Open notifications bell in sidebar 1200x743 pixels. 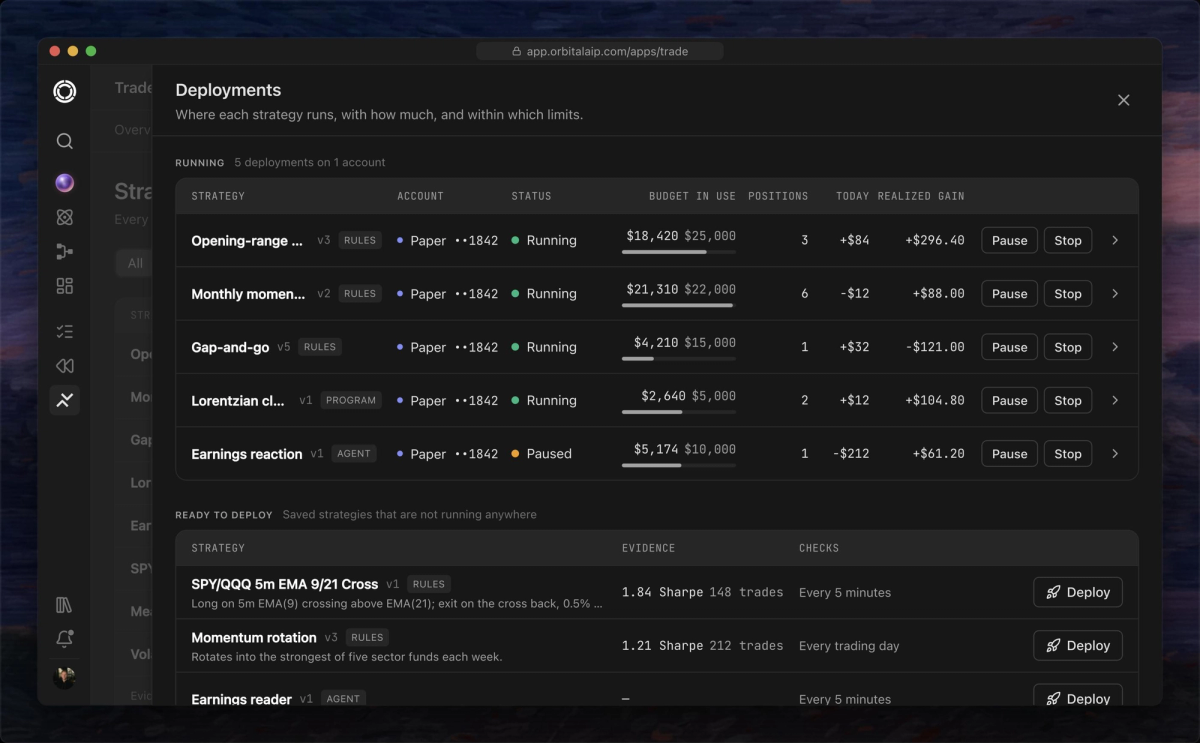65,639
